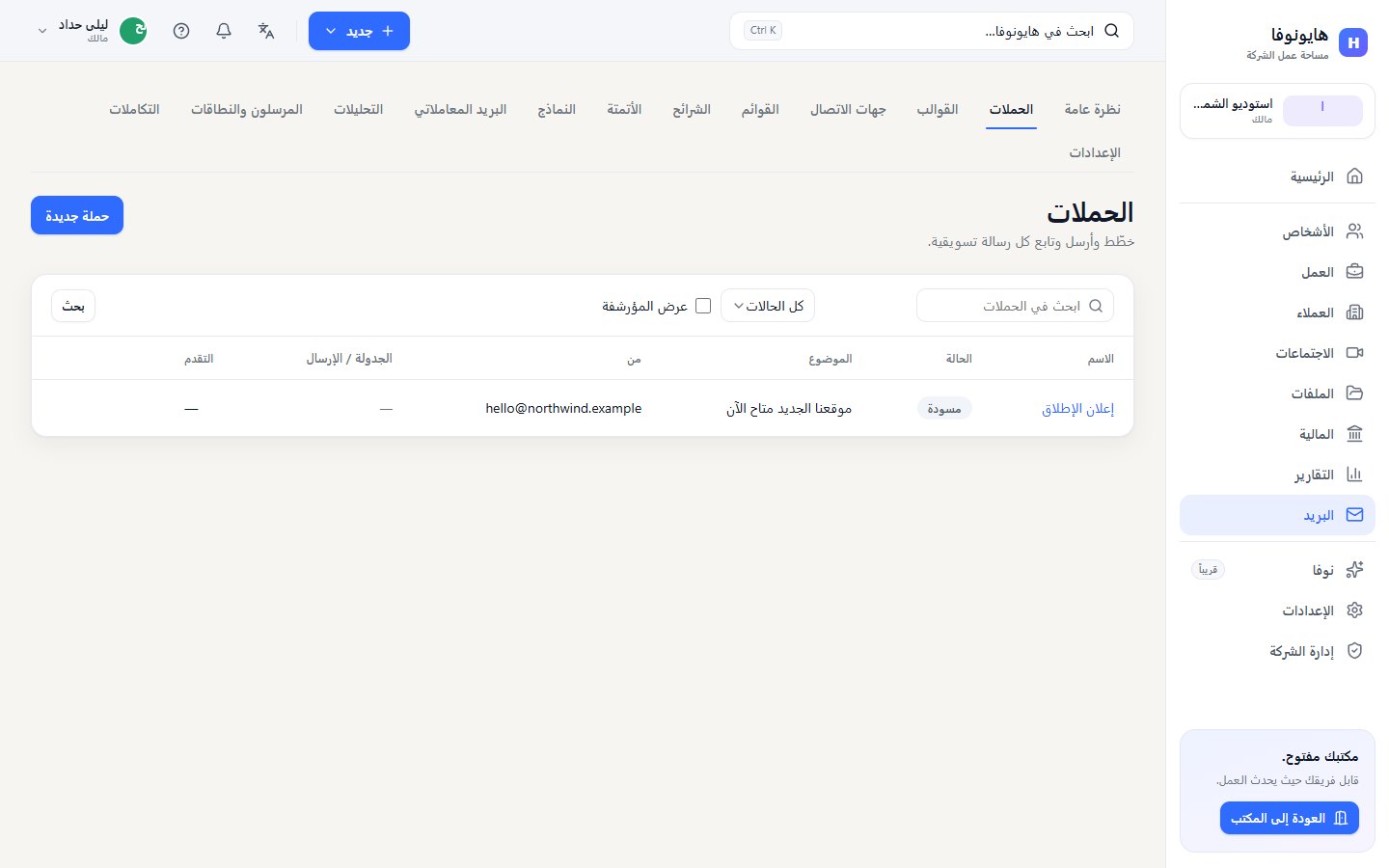Click the بحث search button
The width and height of the screenshot is (1389, 868).
(73, 306)
